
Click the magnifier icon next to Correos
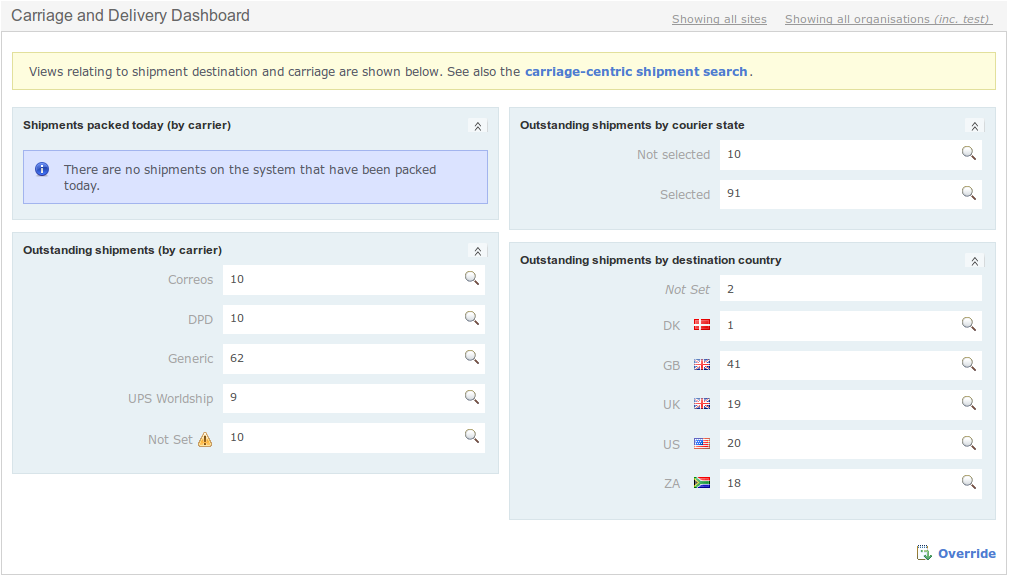[471, 279]
